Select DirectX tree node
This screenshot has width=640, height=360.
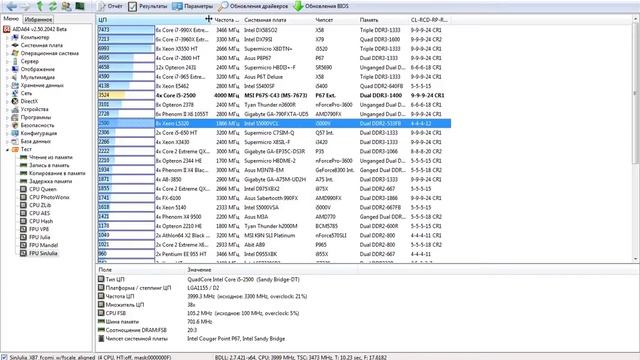[25, 101]
